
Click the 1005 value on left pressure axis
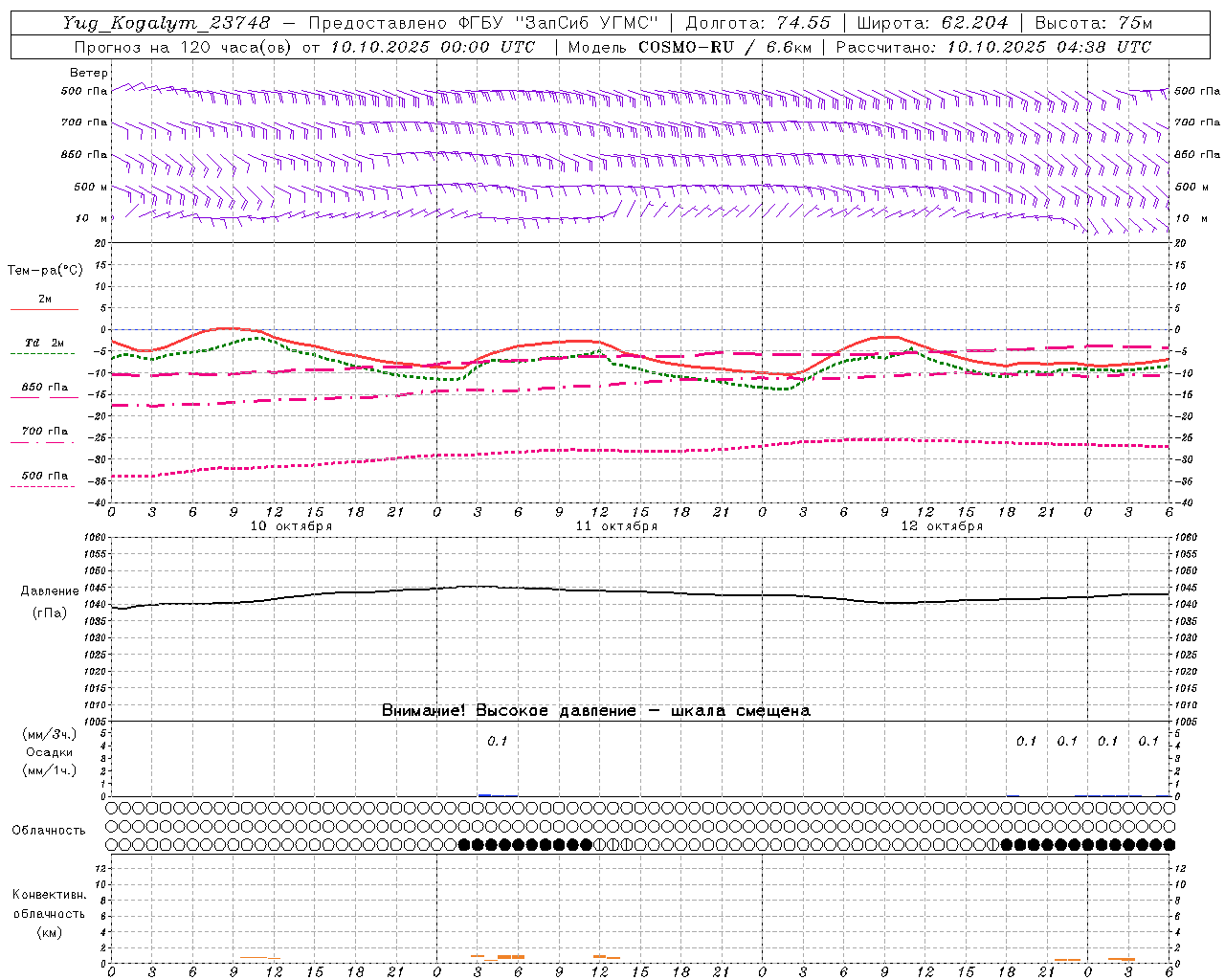click(97, 721)
